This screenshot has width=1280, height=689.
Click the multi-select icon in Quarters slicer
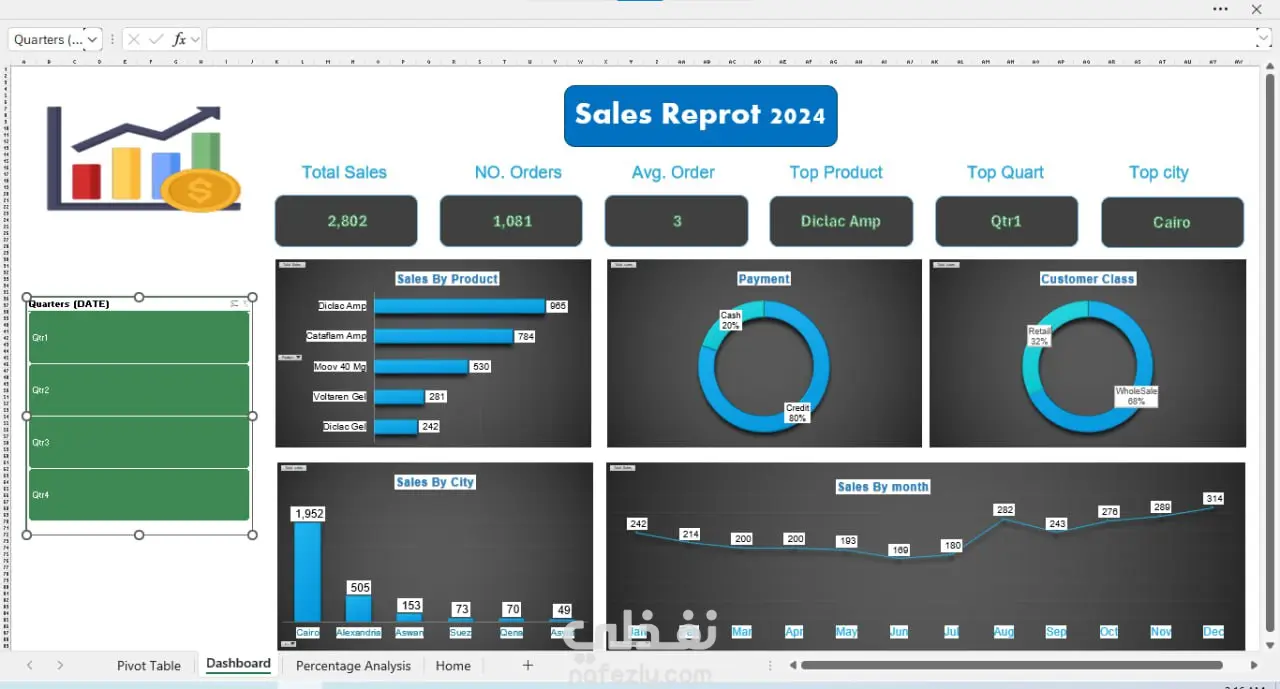(x=234, y=303)
